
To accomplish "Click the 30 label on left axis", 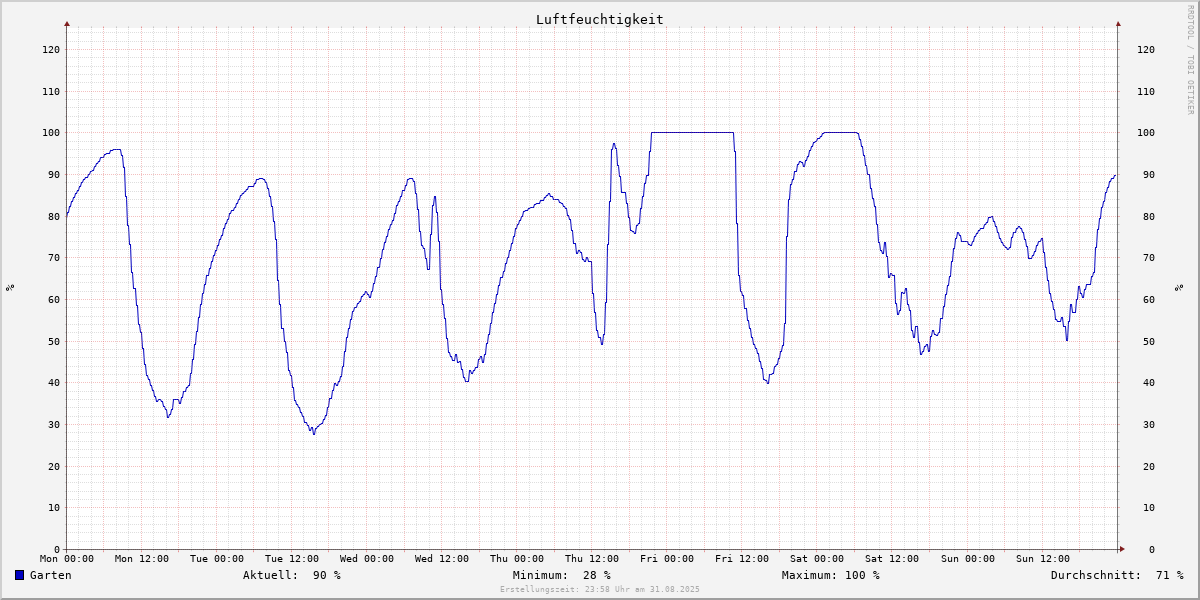I will pos(54,424).
